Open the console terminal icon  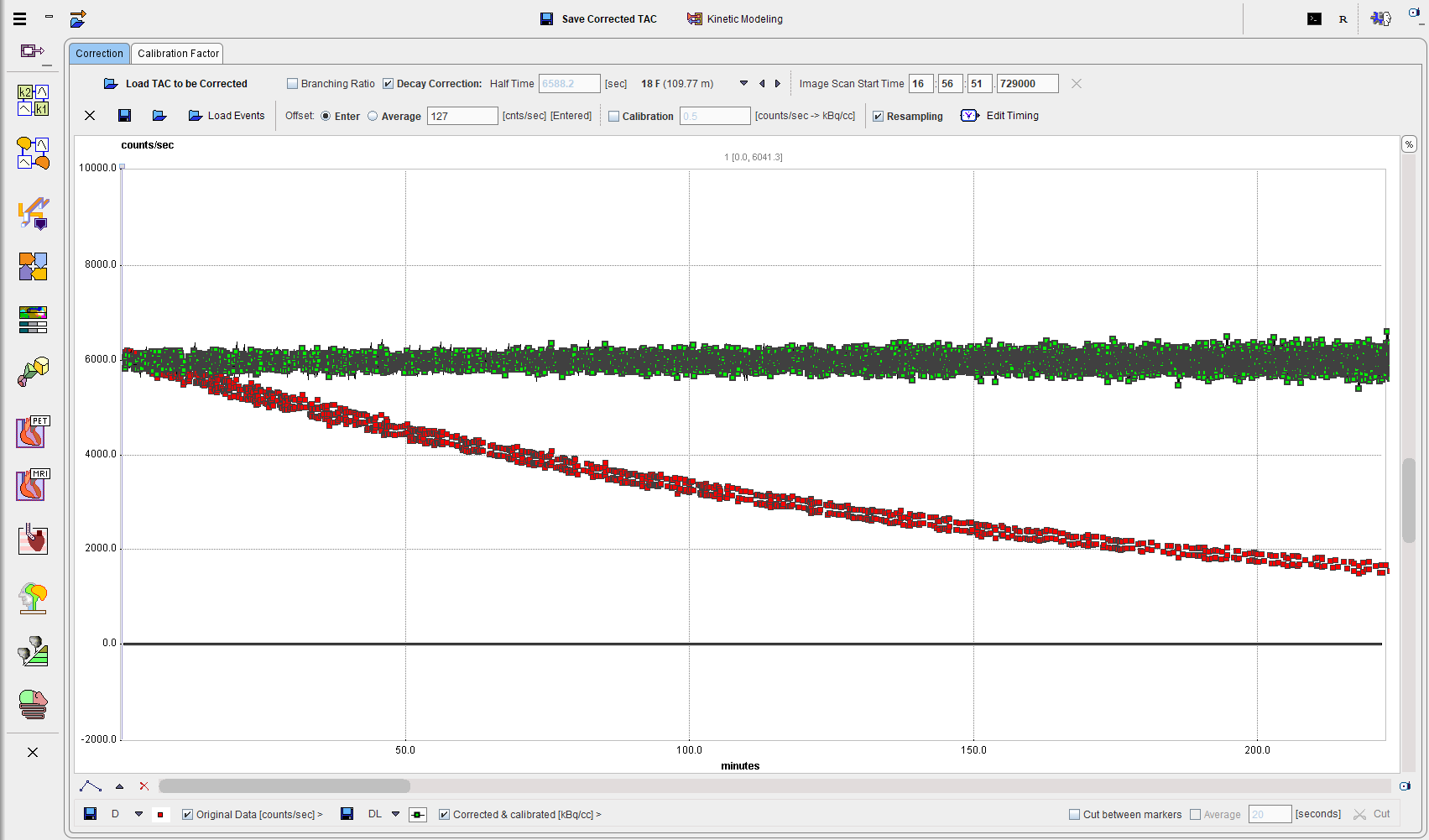(1314, 18)
